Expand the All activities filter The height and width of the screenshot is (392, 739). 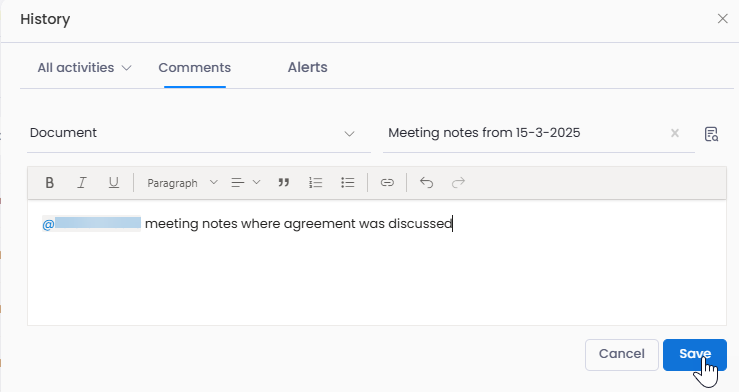(84, 68)
